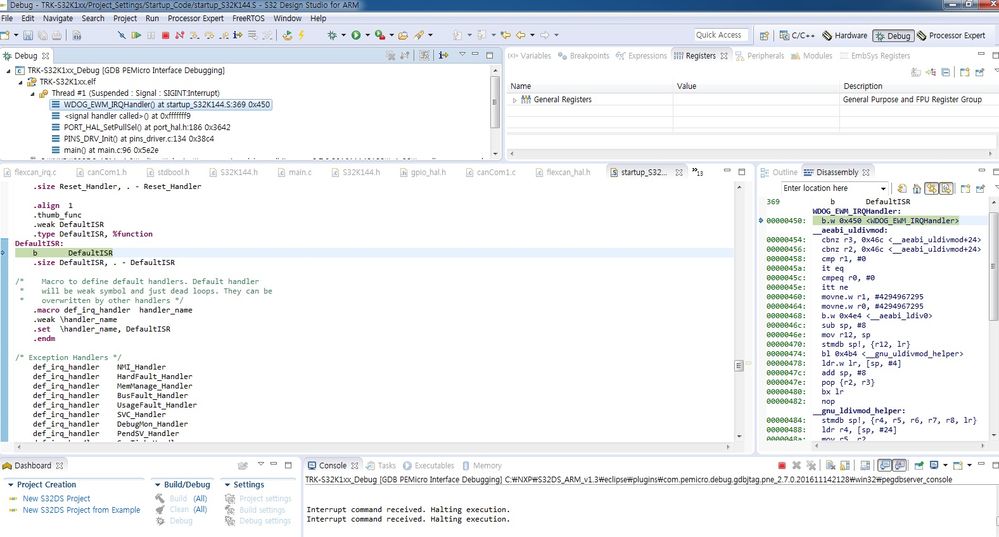The image size is (999, 537).
Task: Open the FreeRTOS menu
Action: [x=248, y=18]
